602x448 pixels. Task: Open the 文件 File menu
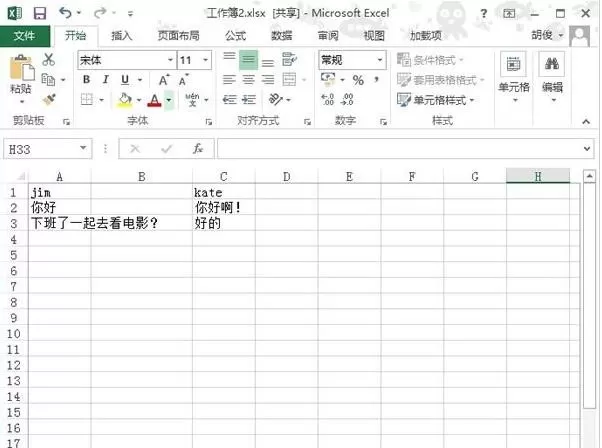click(x=25, y=36)
